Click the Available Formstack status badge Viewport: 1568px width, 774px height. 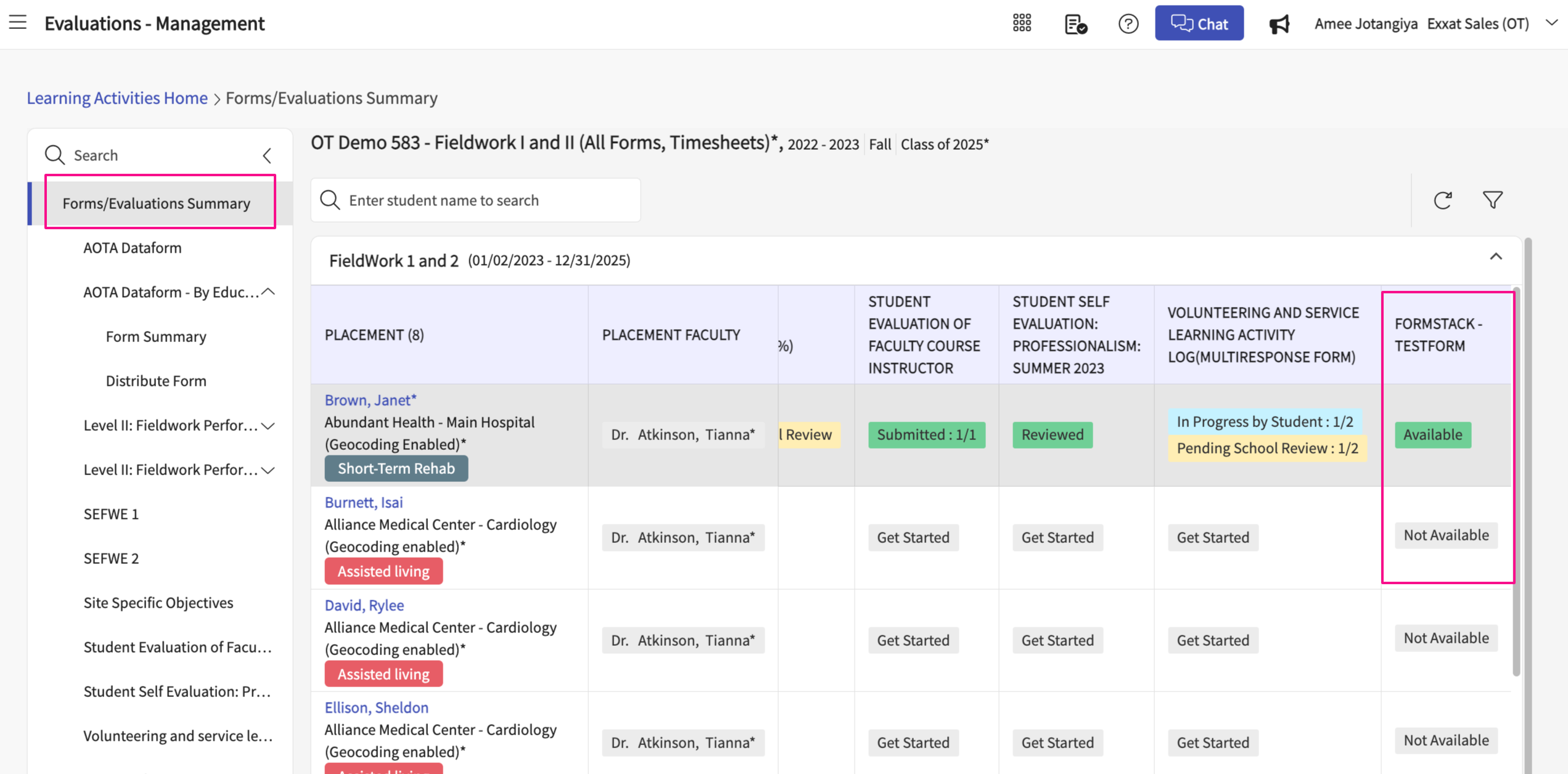pyautogui.click(x=1432, y=434)
